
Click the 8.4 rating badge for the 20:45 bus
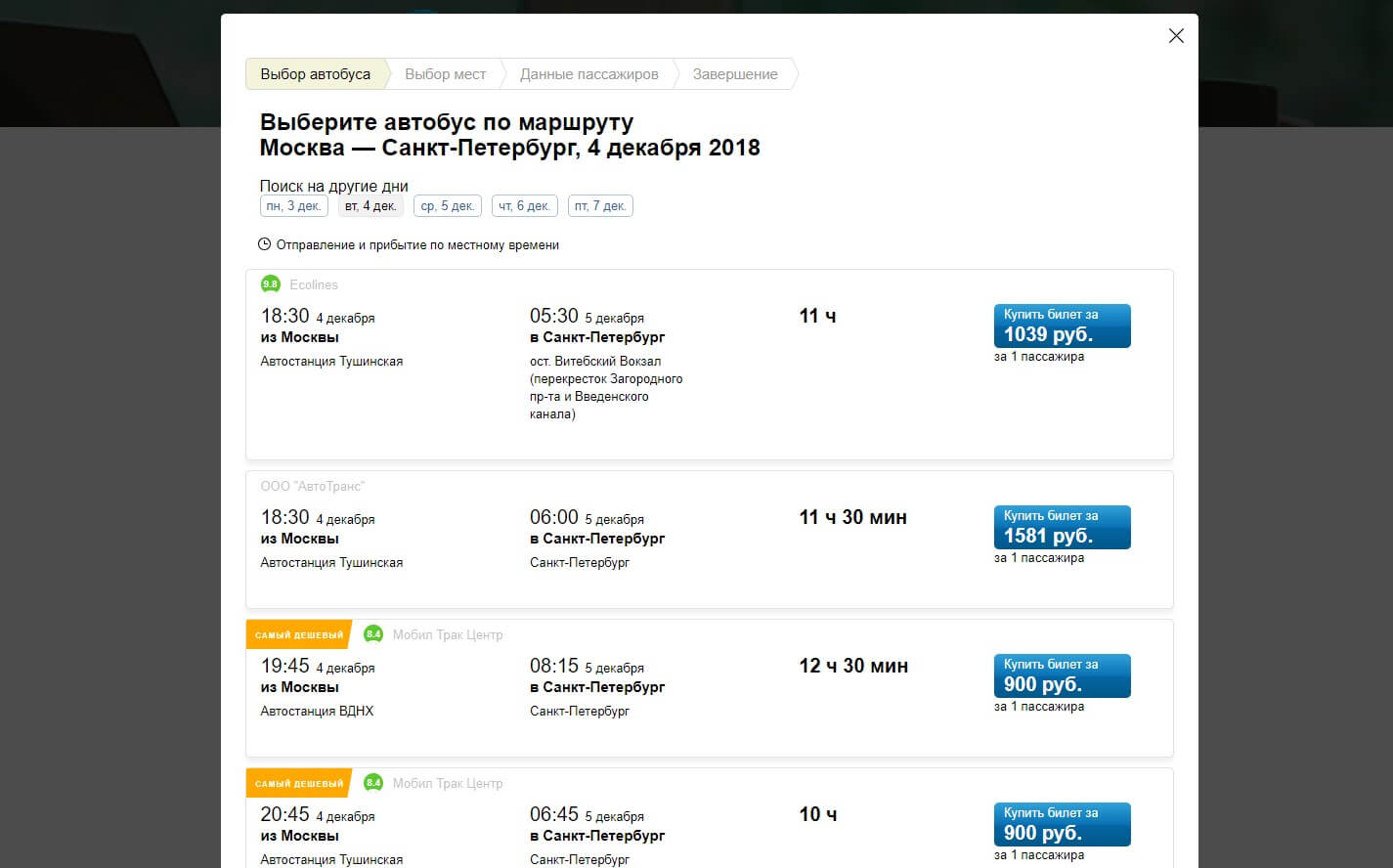pos(373,783)
